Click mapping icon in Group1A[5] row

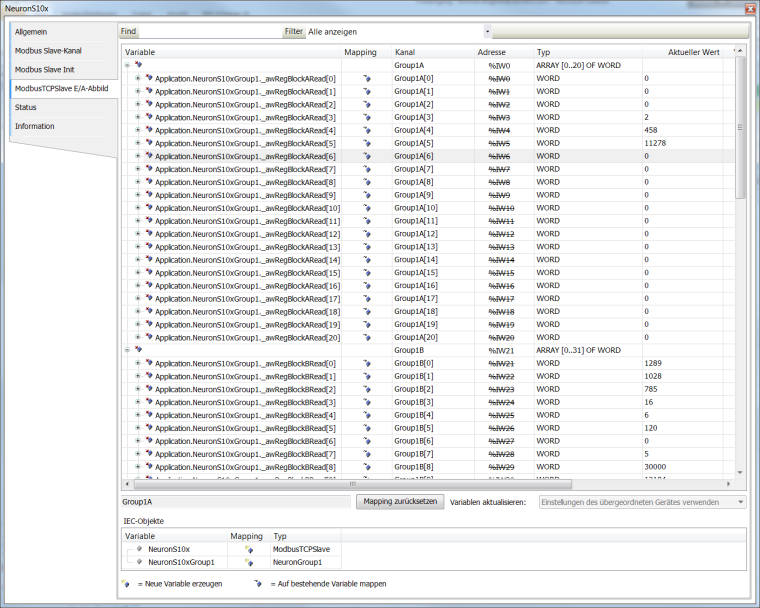tap(366, 143)
